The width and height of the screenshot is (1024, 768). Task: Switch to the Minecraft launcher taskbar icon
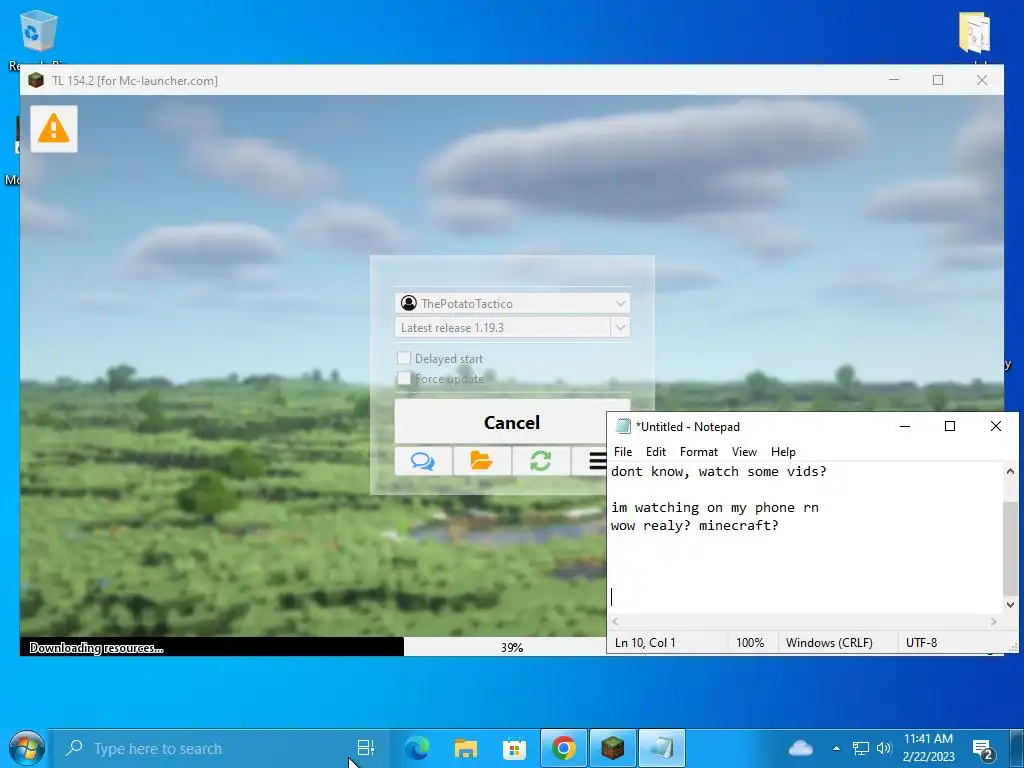pos(613,748)
